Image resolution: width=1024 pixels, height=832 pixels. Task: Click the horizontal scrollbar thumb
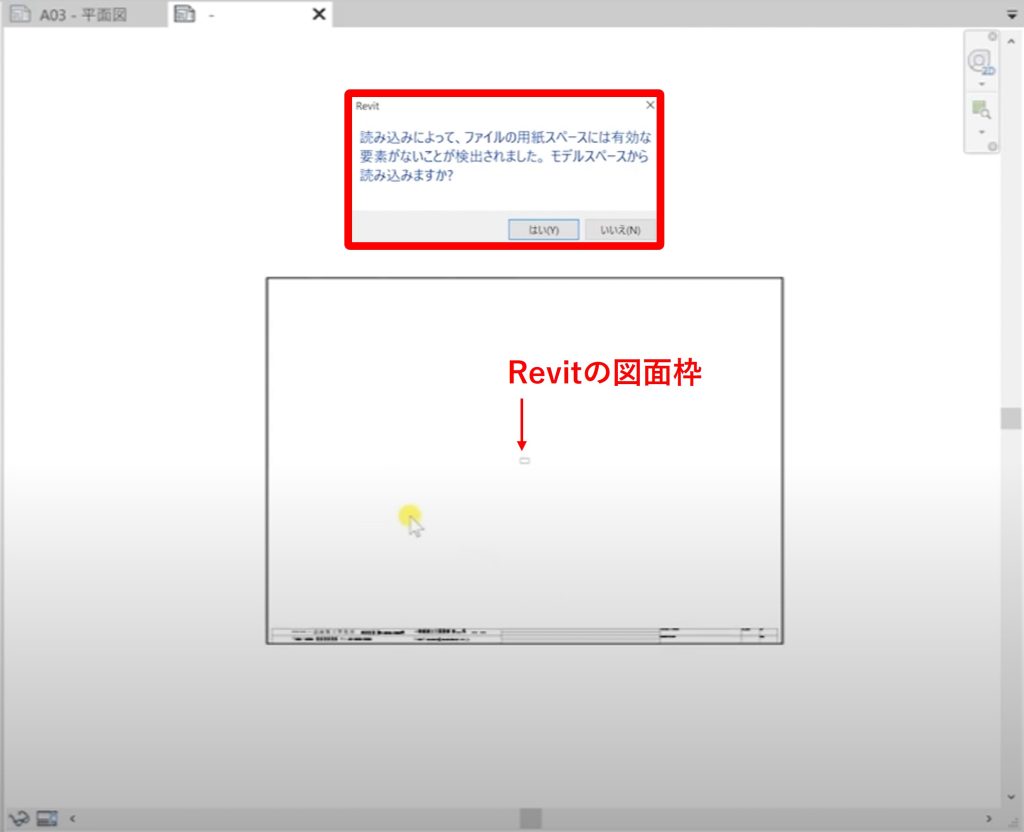point(530,818)
